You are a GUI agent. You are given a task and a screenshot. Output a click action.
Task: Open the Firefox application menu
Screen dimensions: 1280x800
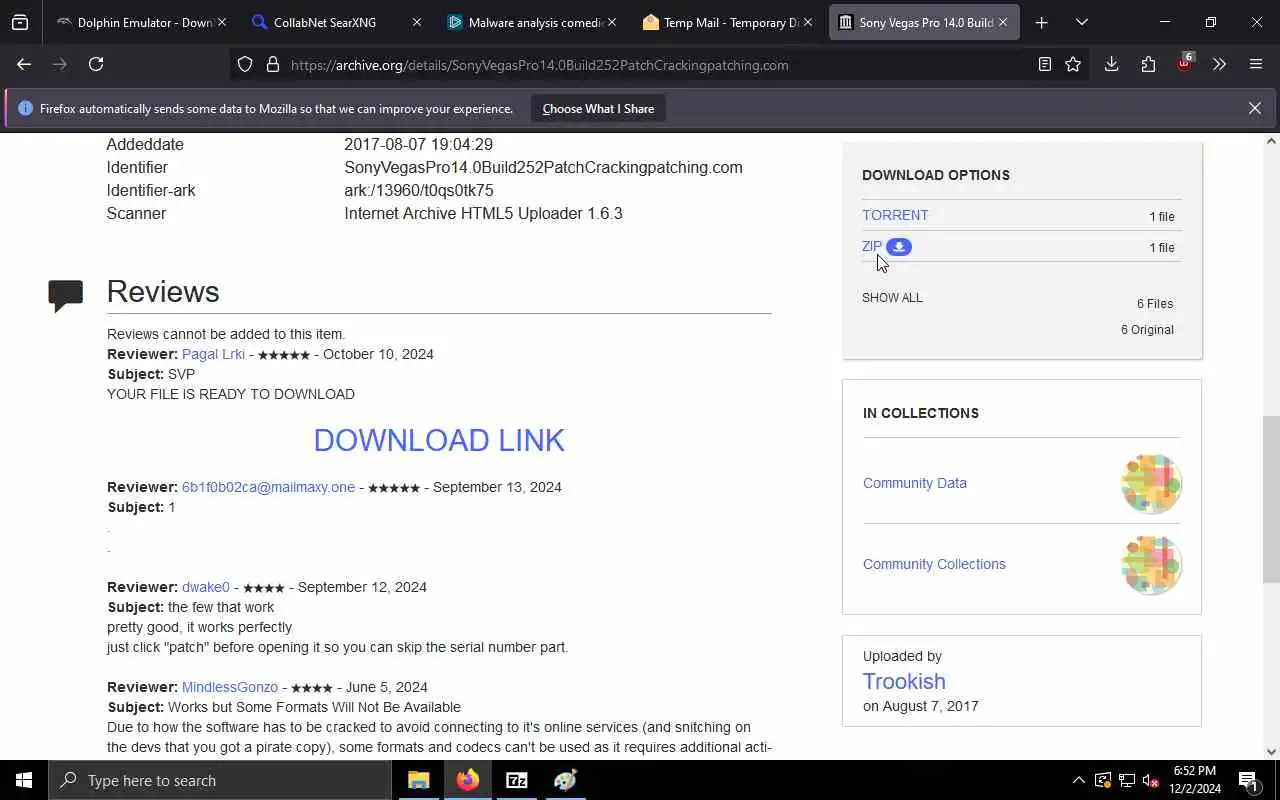tap(1256, 64)
